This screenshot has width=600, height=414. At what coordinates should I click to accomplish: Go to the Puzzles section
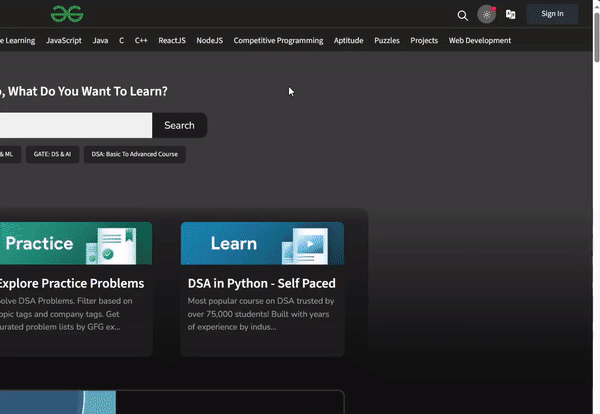click(x=387, y=41)
